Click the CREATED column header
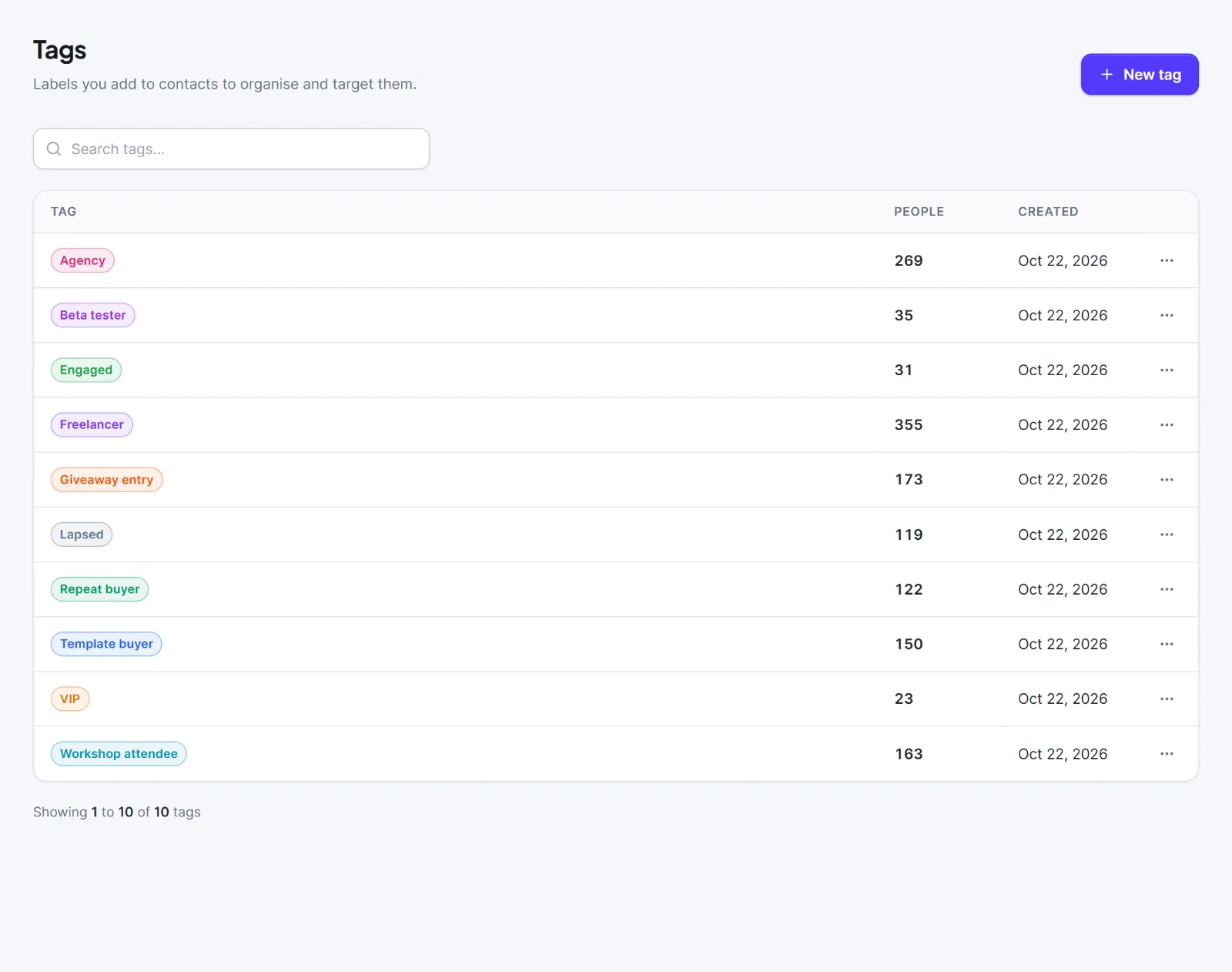The height and width of the screenshot is (972, 1232). click(x=1048, y=211)
